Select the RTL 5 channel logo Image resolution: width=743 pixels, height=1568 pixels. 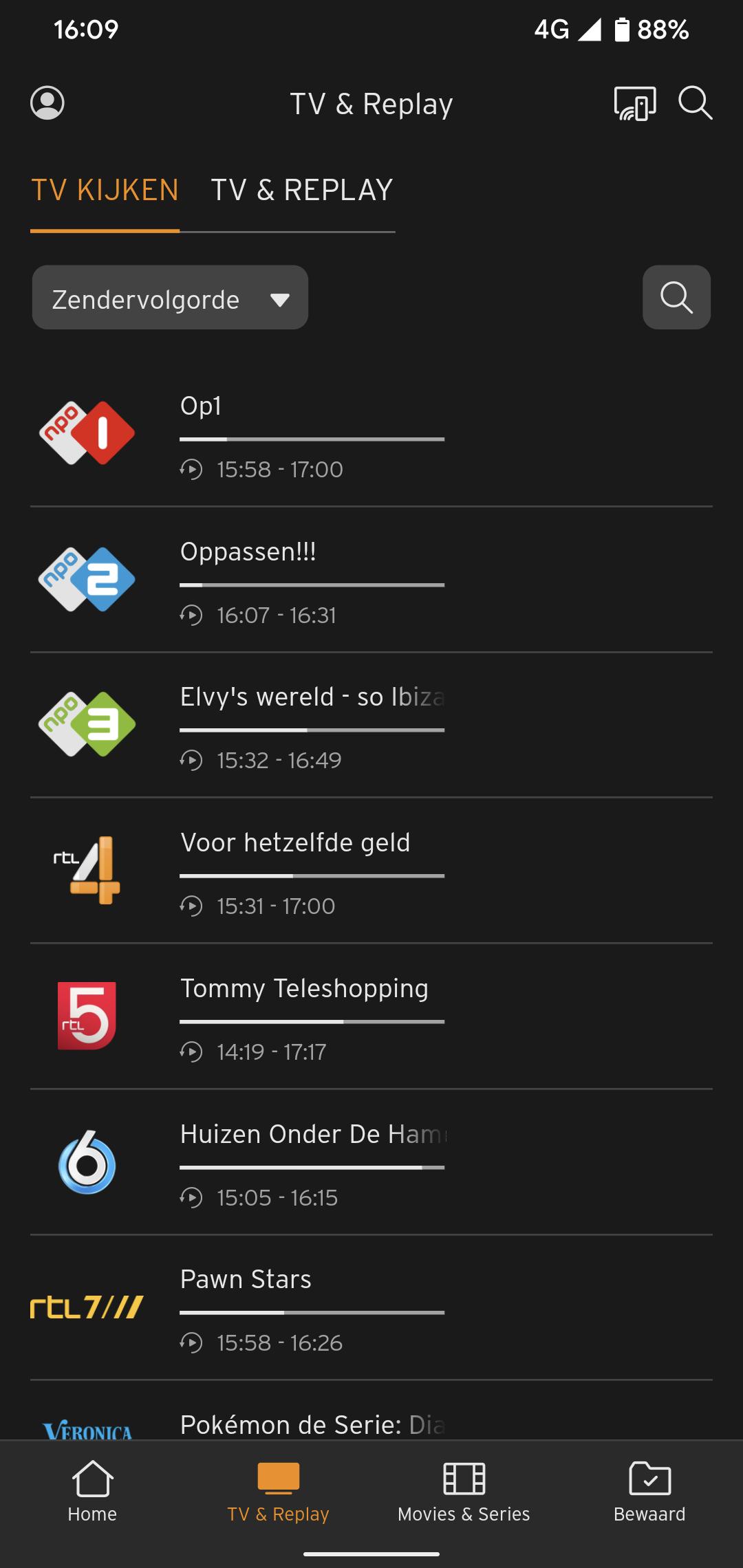87,1016
